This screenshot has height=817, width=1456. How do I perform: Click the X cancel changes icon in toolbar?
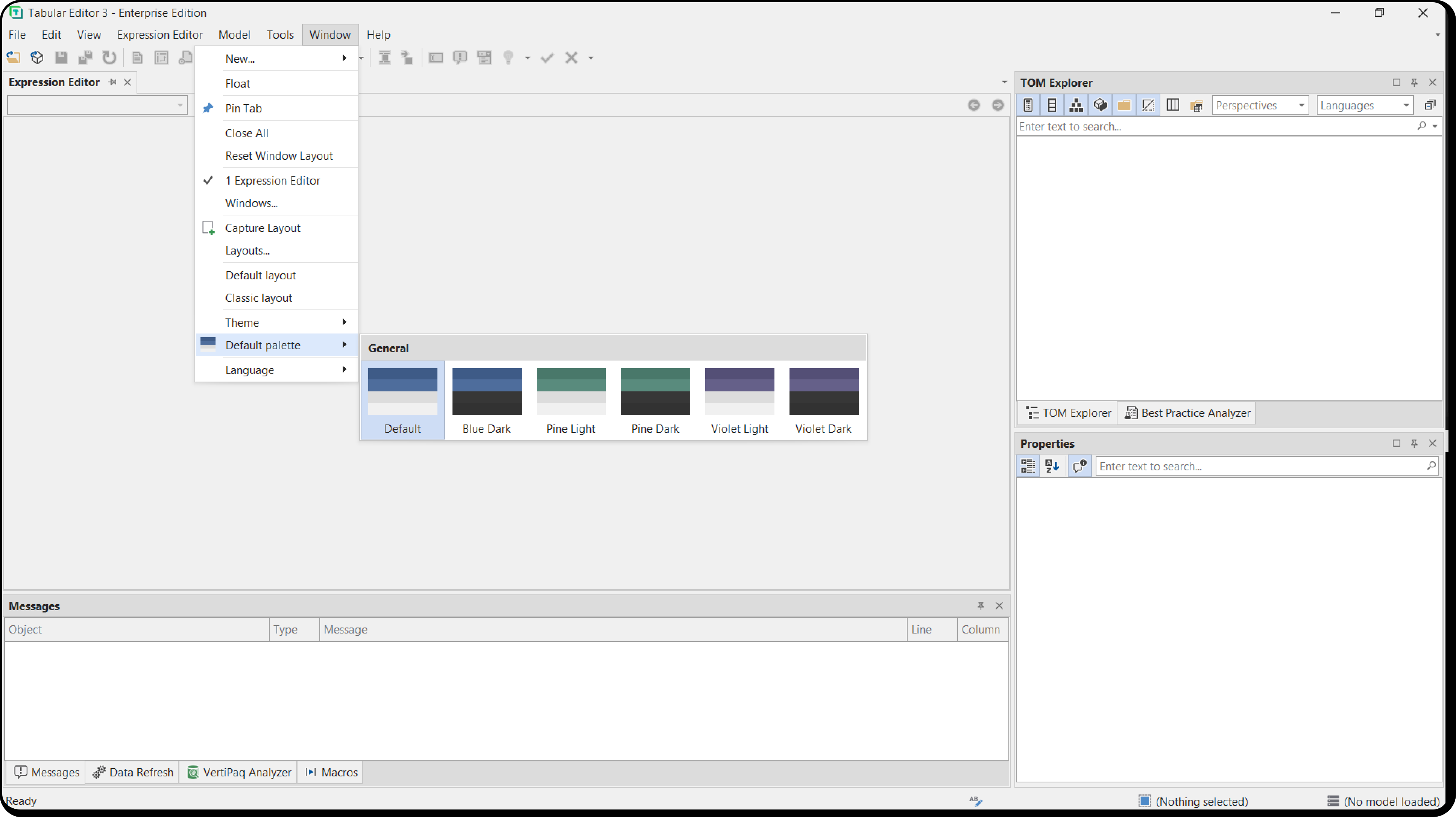571,57
